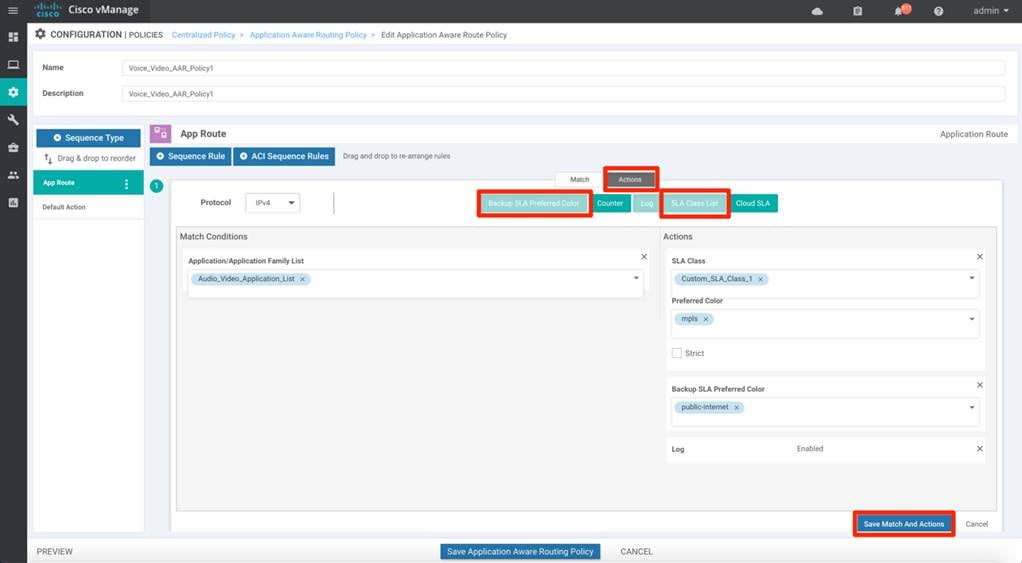Click the Sequence Type button
Viewport: 1022px width, 563px height.
[x=89, y=137]
